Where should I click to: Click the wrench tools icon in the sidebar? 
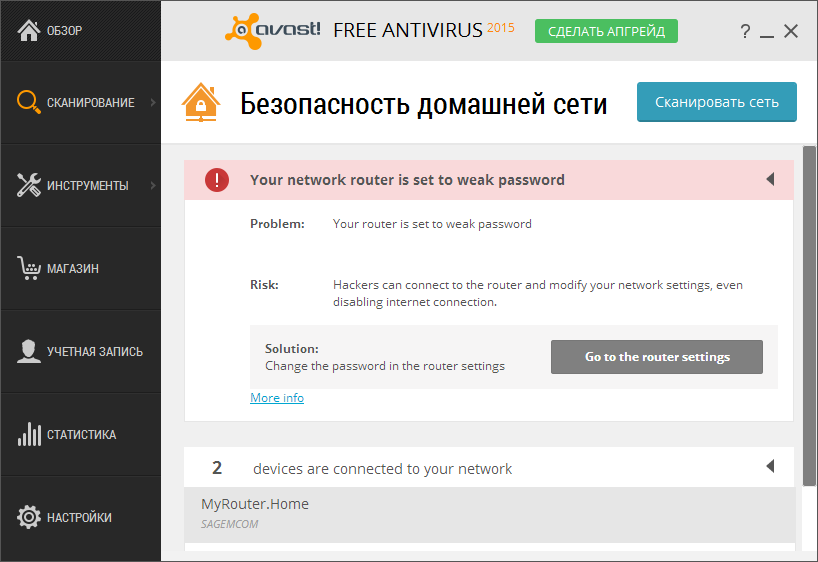(28, 185)
